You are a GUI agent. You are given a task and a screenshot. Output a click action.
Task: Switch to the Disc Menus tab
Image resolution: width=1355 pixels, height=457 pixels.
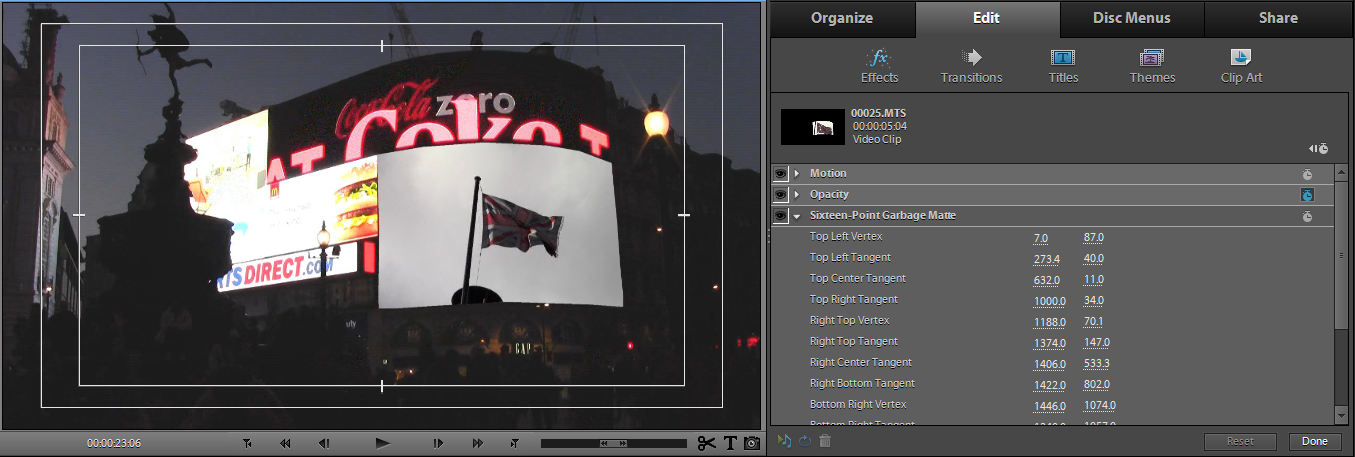click(1132, 18)
